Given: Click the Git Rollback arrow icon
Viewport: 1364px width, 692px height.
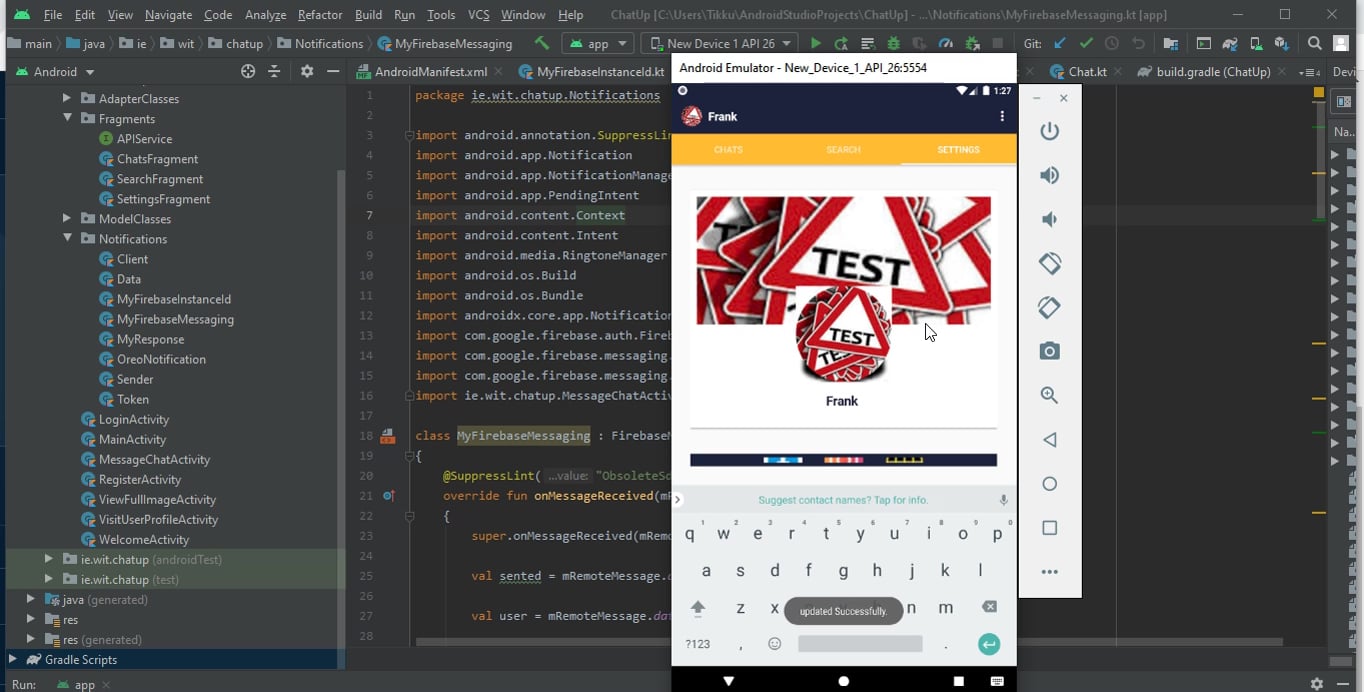Looking at the screenshot, I should 1138,43.
